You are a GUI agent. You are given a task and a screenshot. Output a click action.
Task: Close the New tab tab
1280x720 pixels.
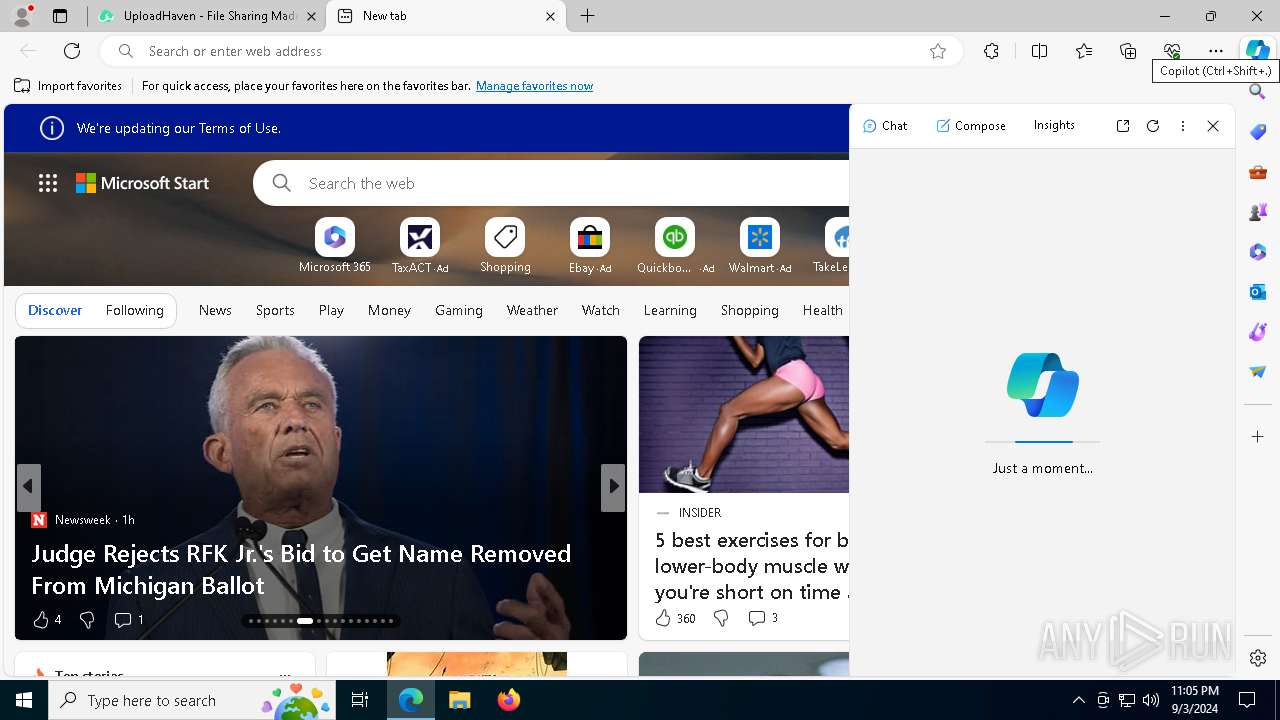(550, 16)
